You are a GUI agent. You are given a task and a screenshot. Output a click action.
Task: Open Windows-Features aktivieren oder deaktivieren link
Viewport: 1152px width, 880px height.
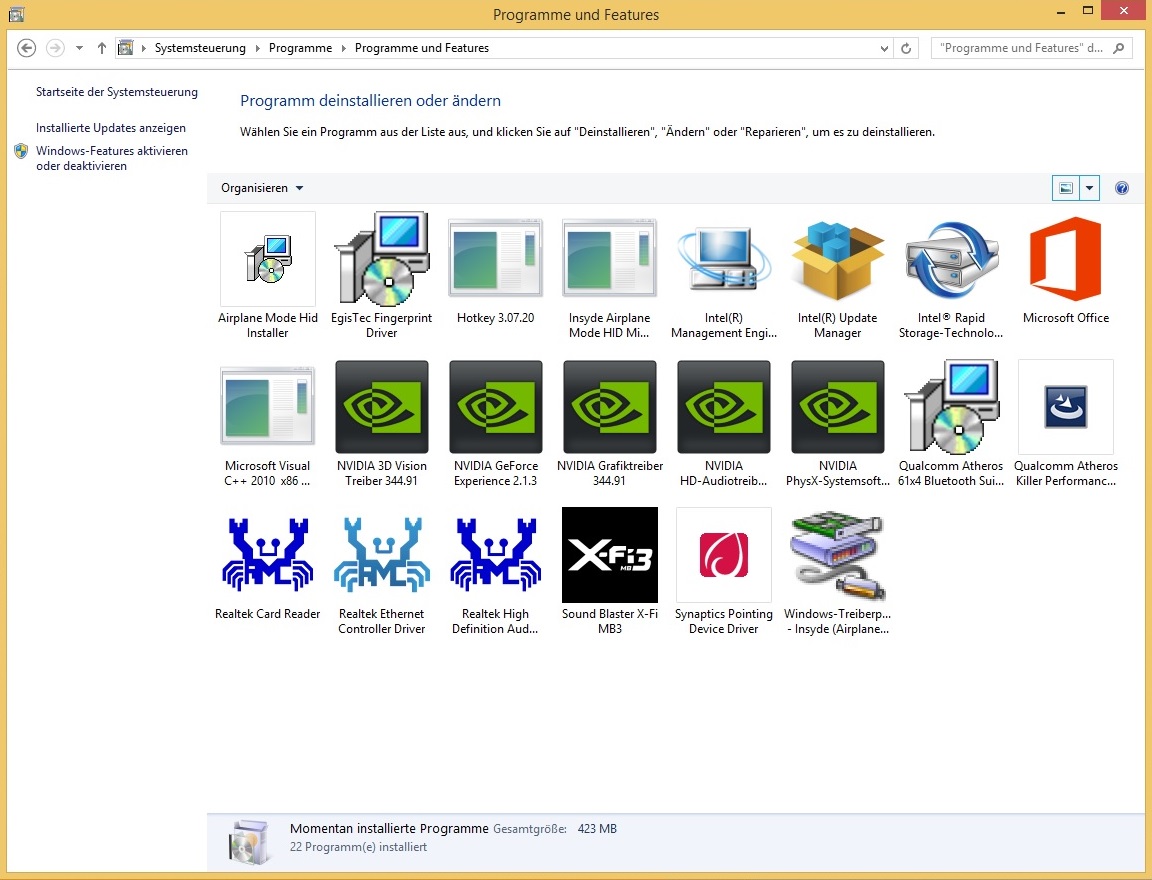[x=112, y=158]
